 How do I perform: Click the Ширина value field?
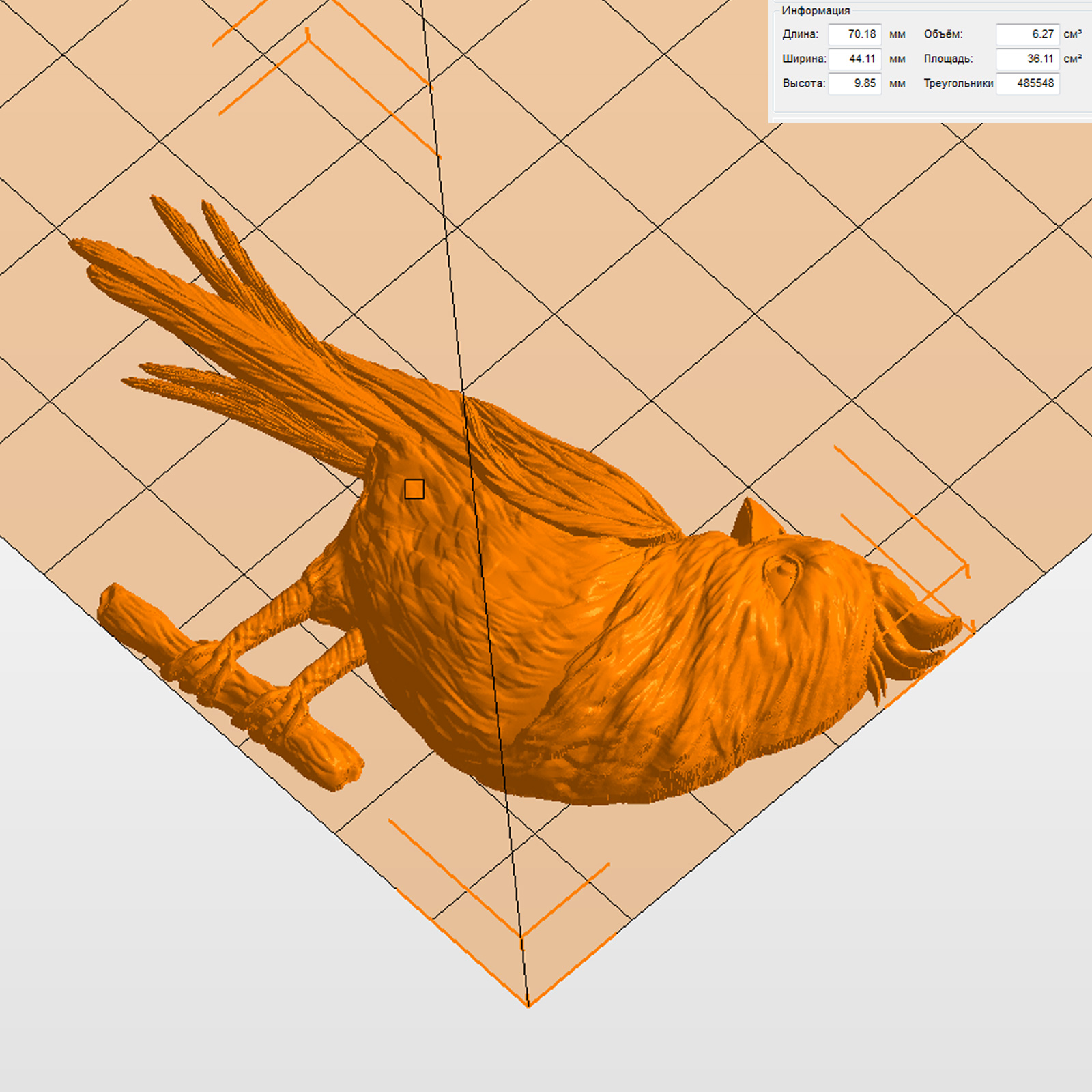tap(854, 59)
